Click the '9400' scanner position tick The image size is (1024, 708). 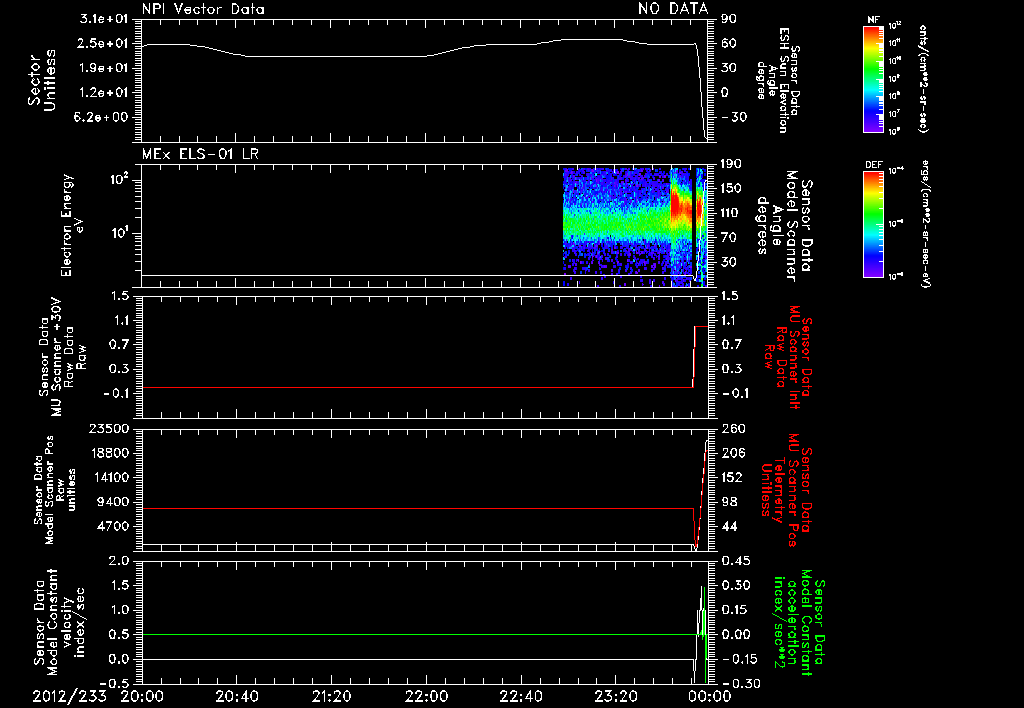point(114,502)
